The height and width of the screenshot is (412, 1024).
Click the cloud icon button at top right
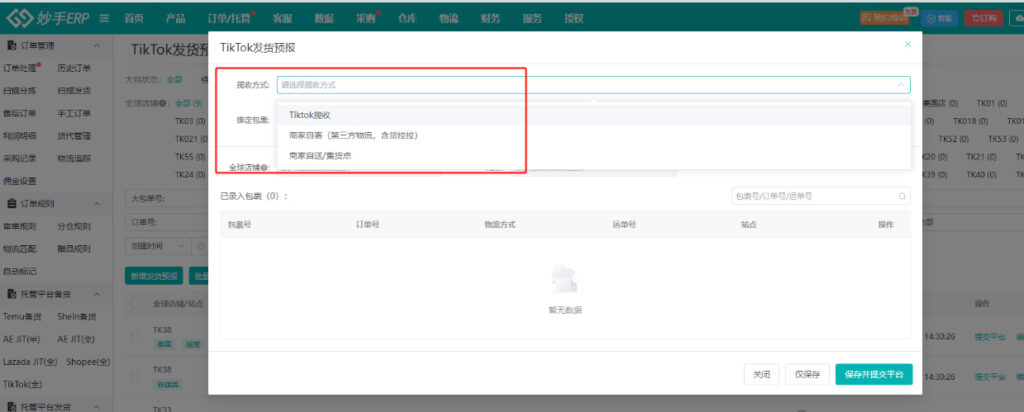point(1019,18)
